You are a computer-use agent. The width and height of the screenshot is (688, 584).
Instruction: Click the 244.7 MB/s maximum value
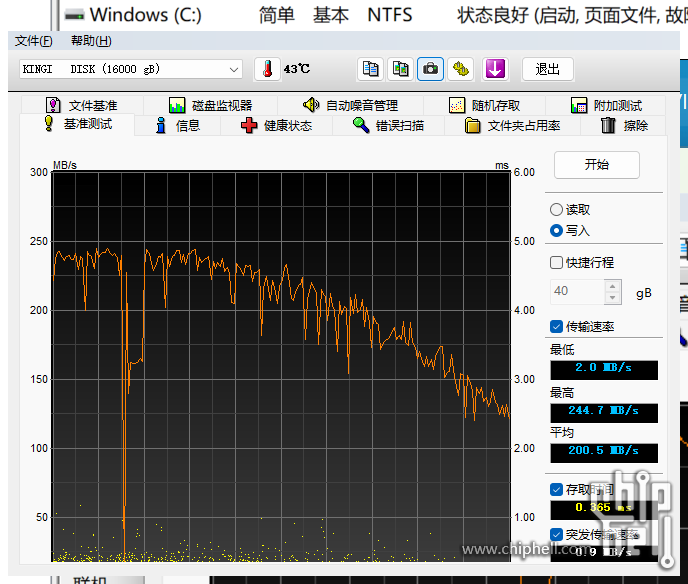[604, 411]
